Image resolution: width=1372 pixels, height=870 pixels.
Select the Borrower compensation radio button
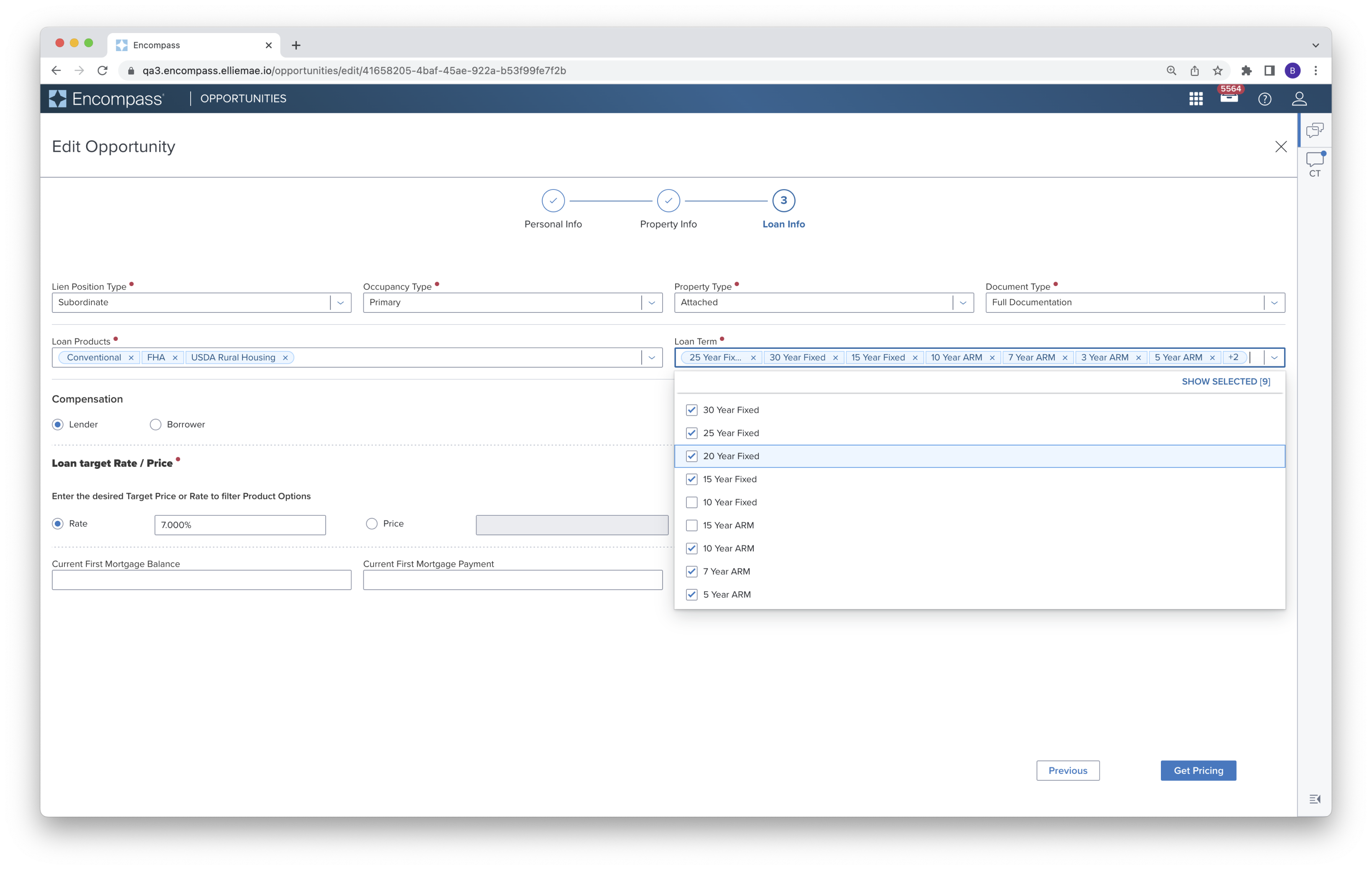pyautogui.click(x=156, y=425)
